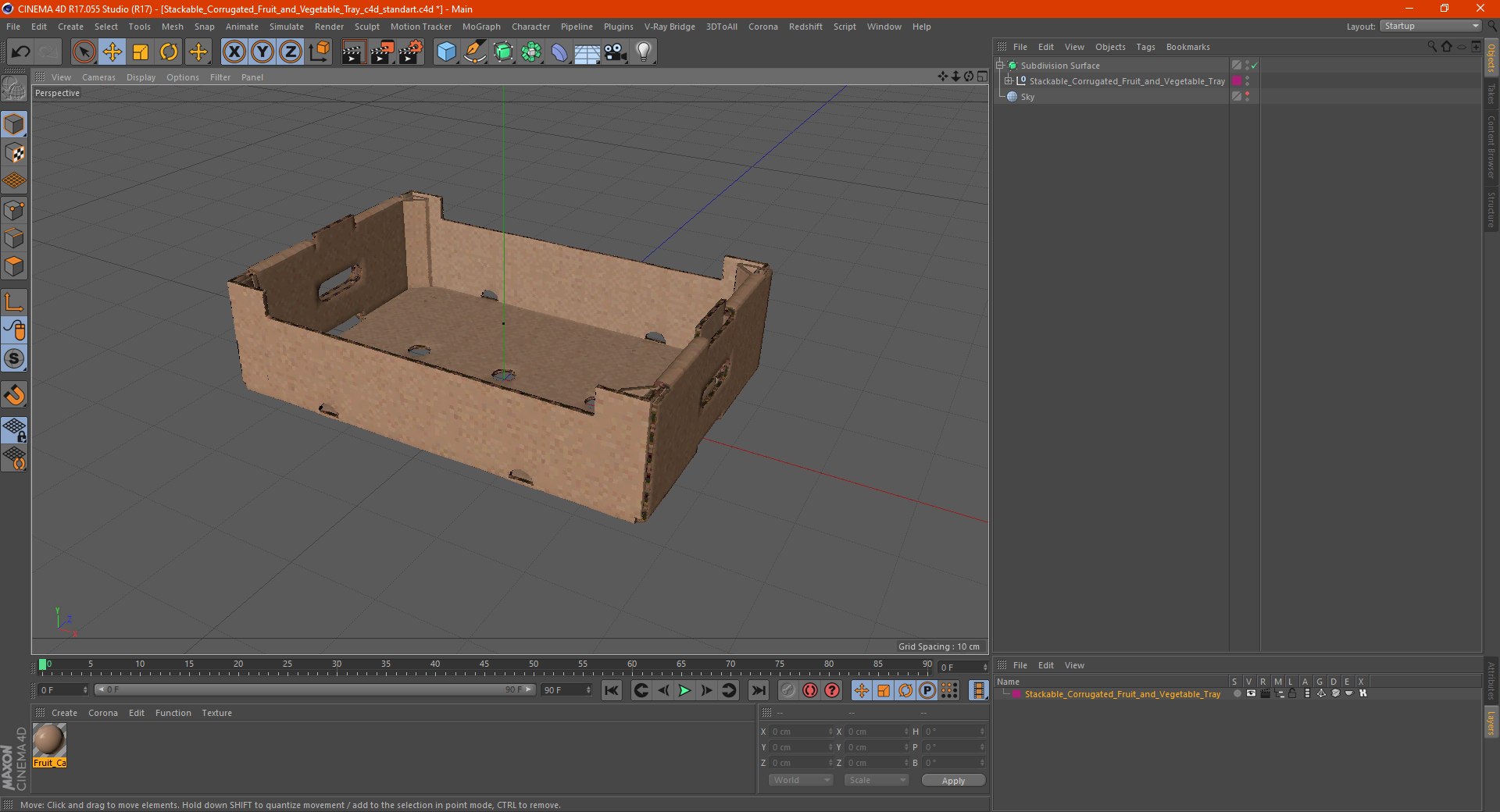Click the Camera object icon
1500x812 pixels.
pyautogui.click(x=616, y=52)
